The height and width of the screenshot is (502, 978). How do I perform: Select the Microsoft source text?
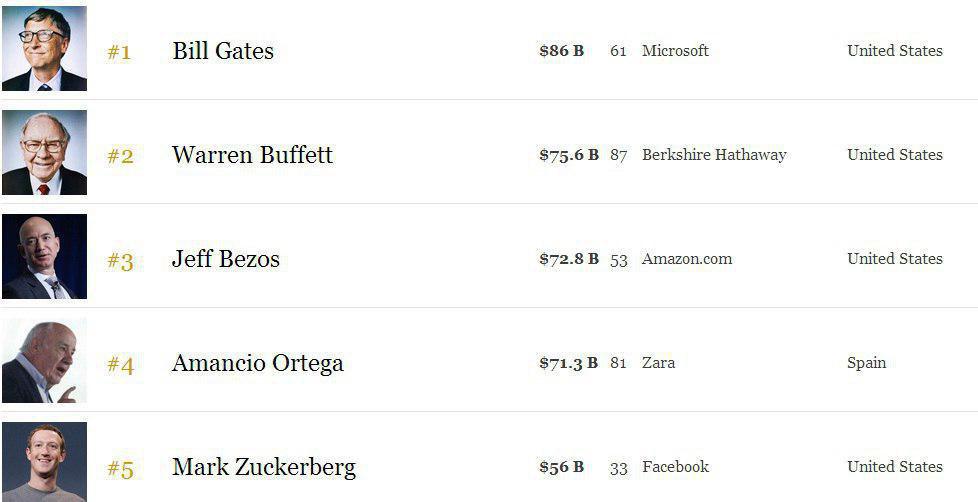[675, 51]
